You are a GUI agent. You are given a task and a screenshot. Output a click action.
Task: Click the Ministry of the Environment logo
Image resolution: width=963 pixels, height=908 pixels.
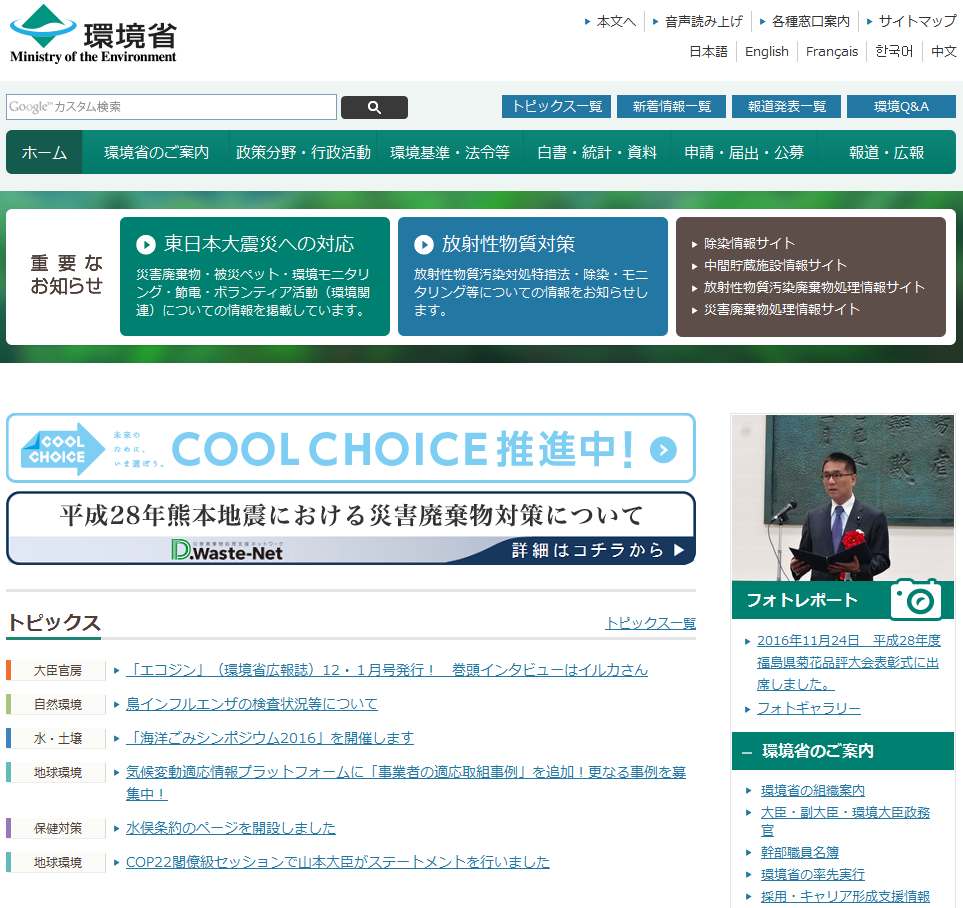[93, 34]
